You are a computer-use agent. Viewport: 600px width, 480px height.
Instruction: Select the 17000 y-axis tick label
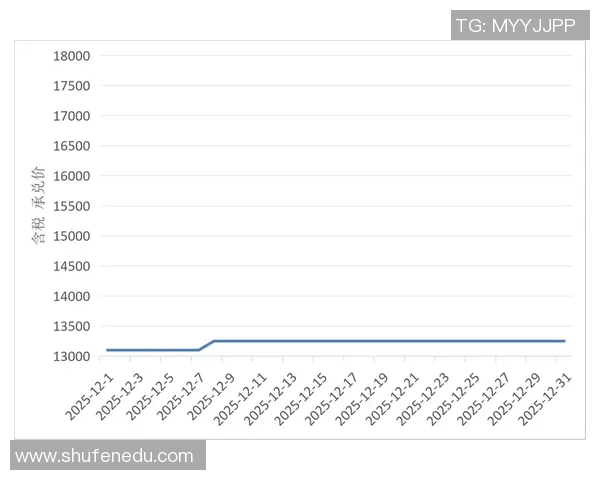click(x=71, y=116)
